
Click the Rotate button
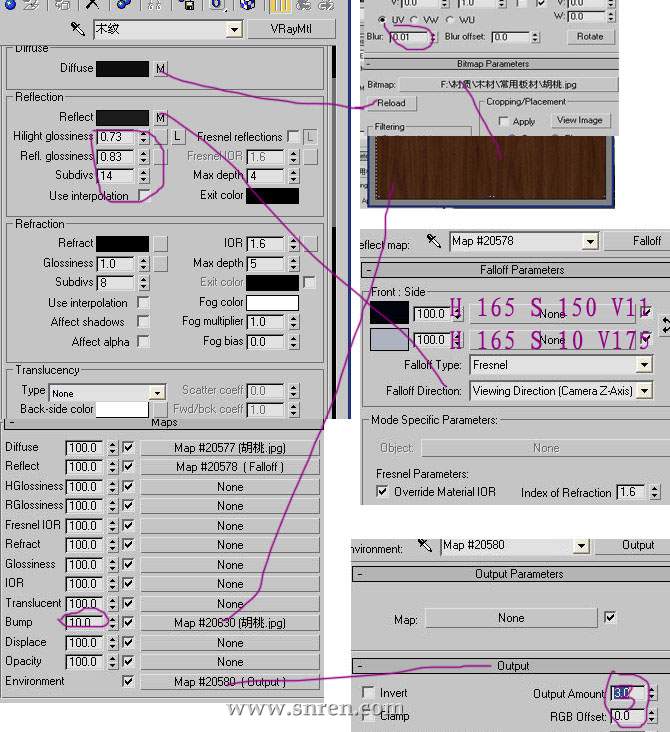tap(590, 36)
